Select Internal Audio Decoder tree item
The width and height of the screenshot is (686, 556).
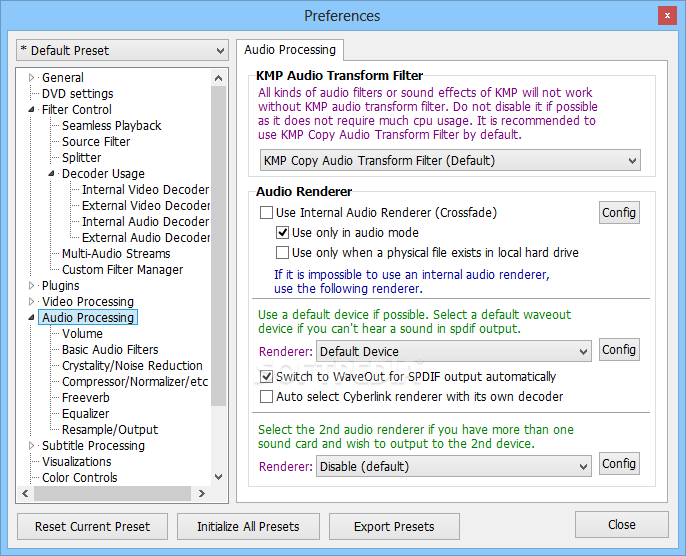tap(145, 222)
